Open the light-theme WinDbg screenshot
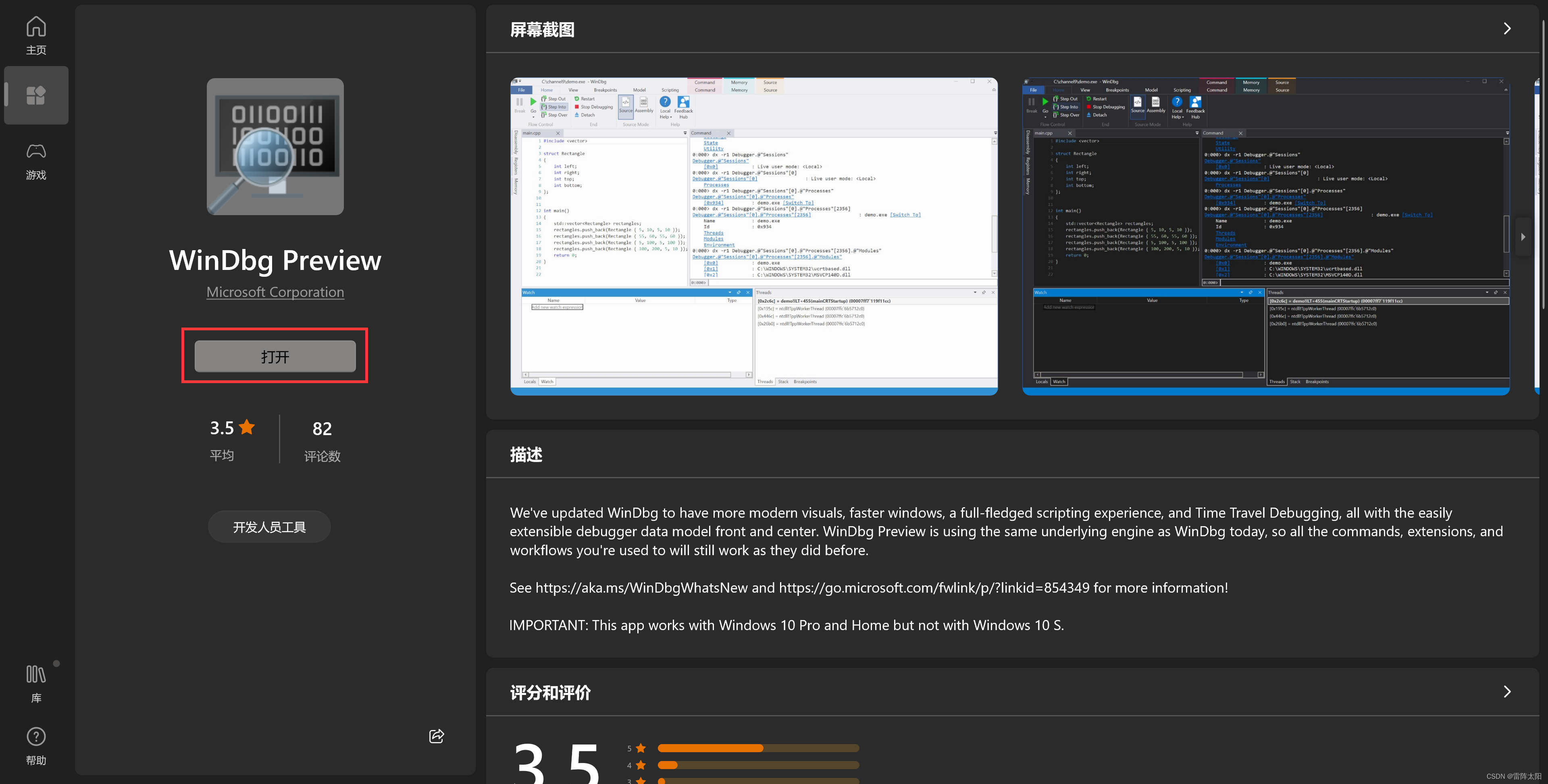 753,236
